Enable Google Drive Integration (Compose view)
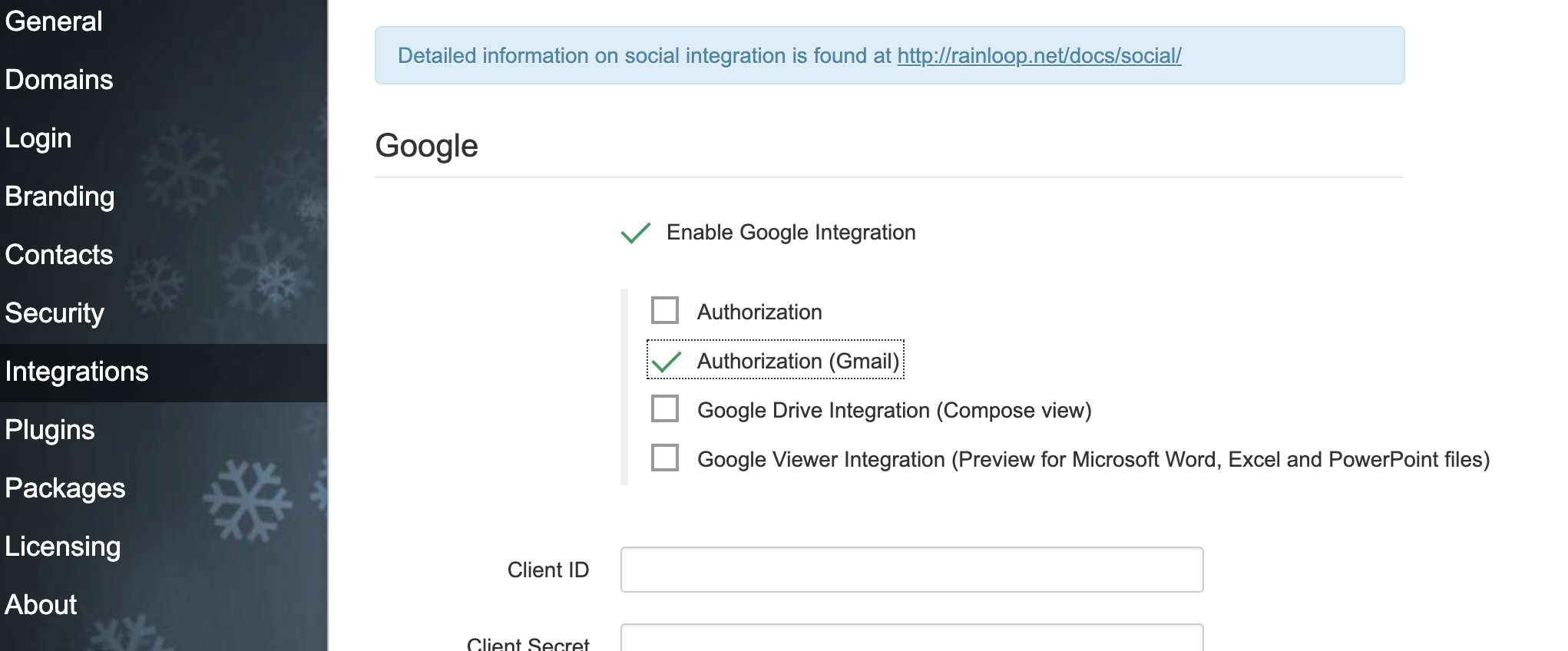 click(x=665, y=408)
